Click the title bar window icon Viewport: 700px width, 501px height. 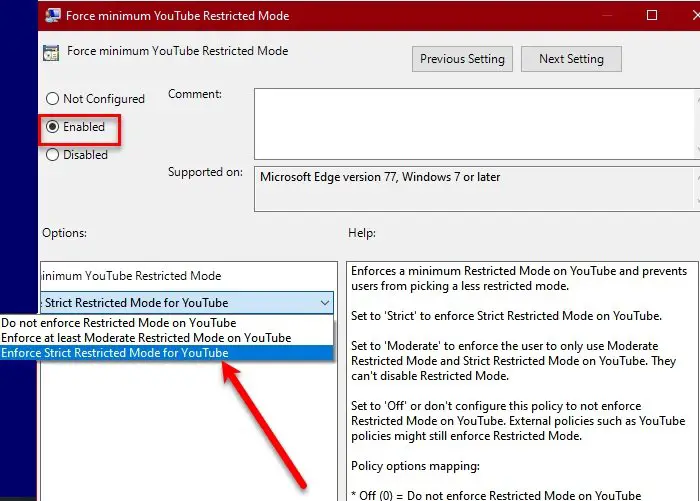tap(53, 16)
